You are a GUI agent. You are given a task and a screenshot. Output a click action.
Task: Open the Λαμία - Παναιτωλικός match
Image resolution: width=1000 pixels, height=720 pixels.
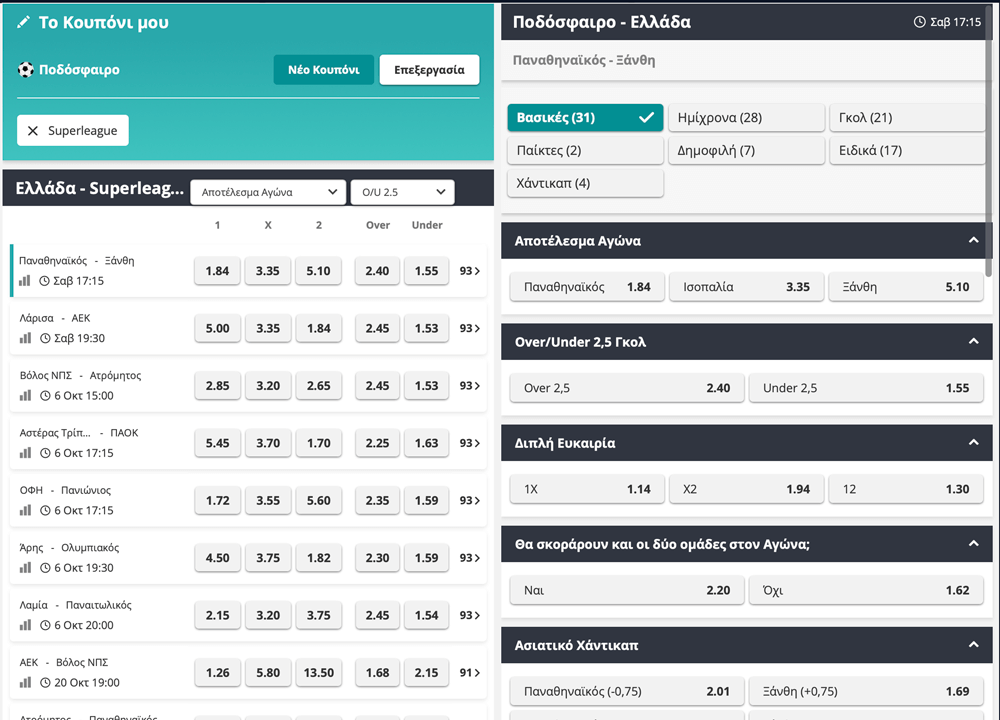(75, 605)
